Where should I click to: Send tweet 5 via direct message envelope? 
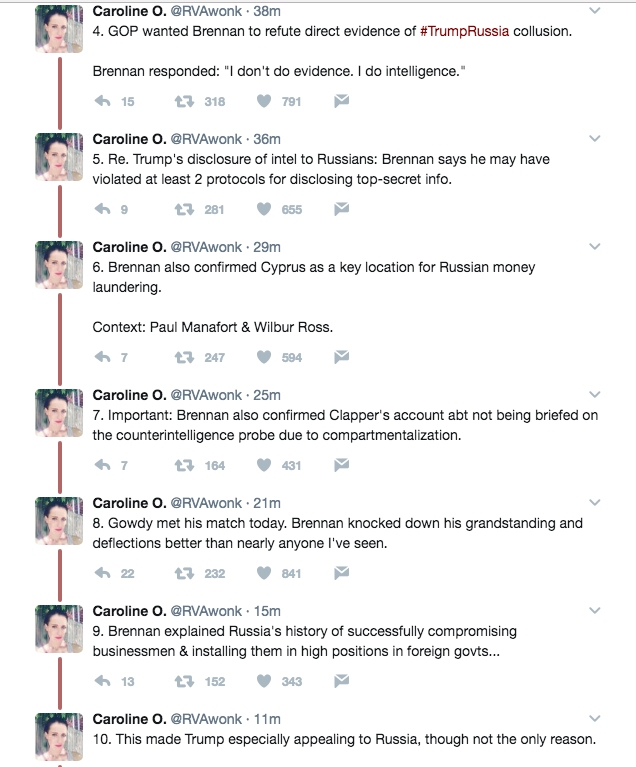(x=341, y=209)
